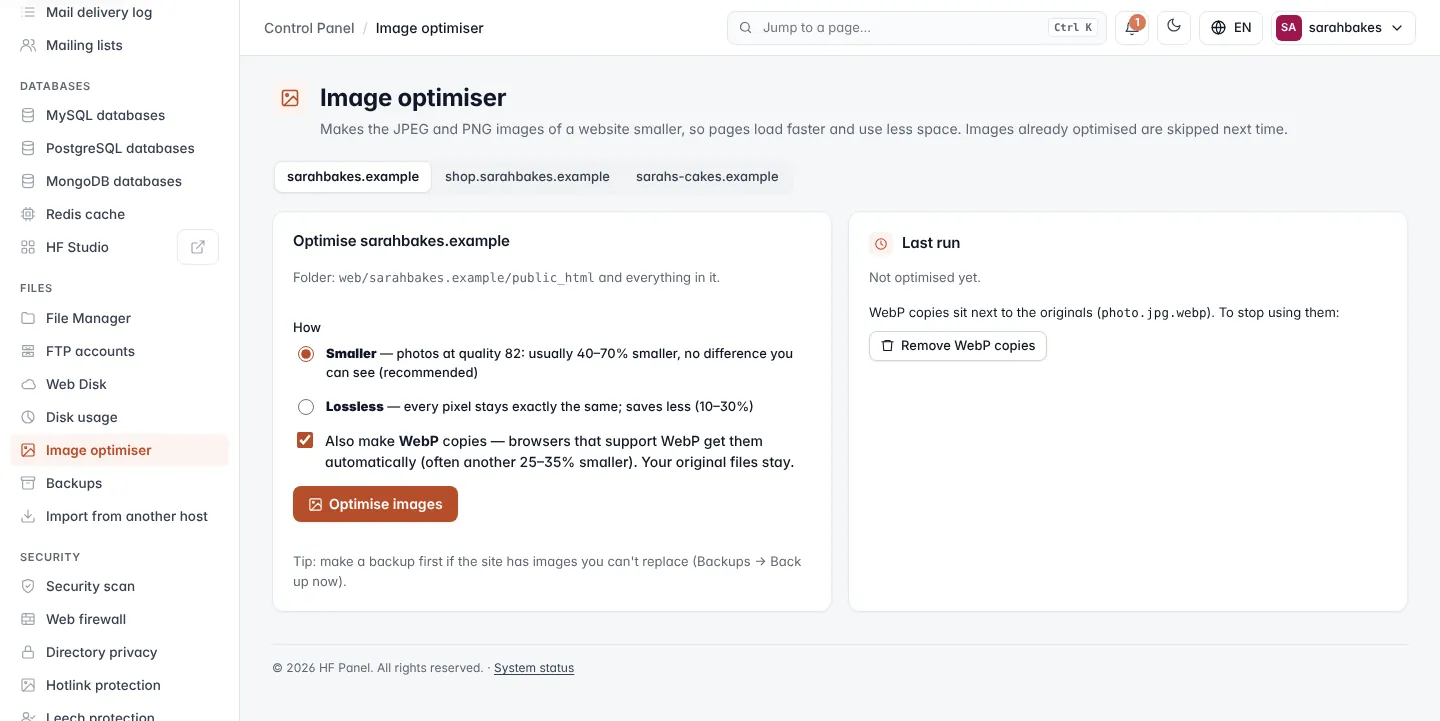Expand the sarahbakes account dropdown chevron
This screenshot has width=1440, height=721.
1399,28
